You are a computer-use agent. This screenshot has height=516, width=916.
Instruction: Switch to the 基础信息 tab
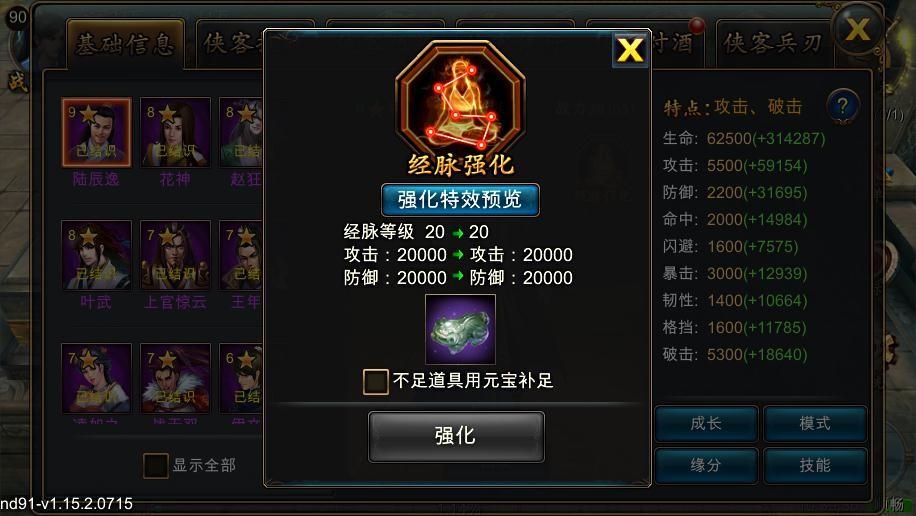pyautogui.click(x=126, y=44)
